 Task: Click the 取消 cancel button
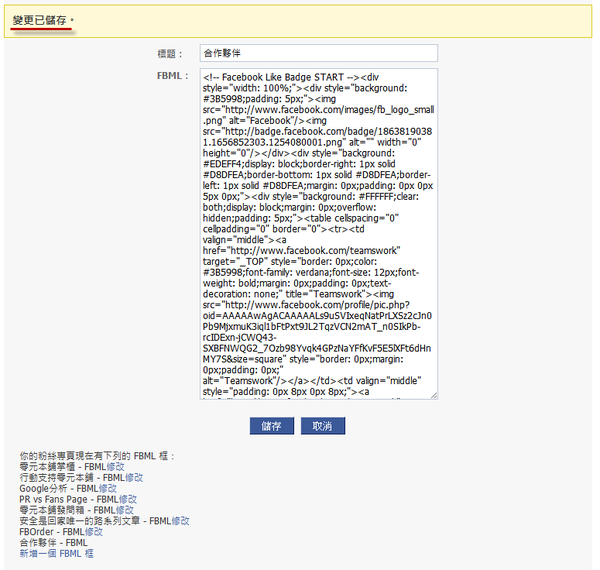pyautogui.click(x=323, y=426)
